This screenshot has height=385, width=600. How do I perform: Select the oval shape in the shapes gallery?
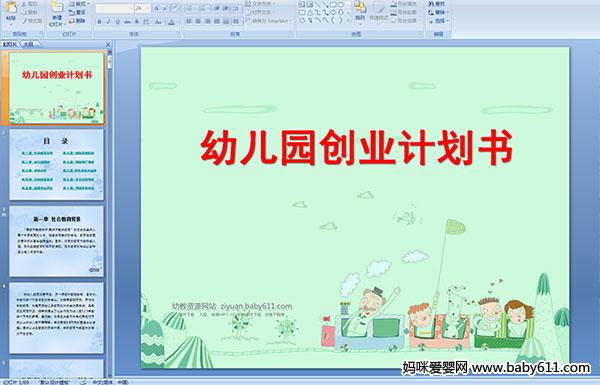pos(341,4)
